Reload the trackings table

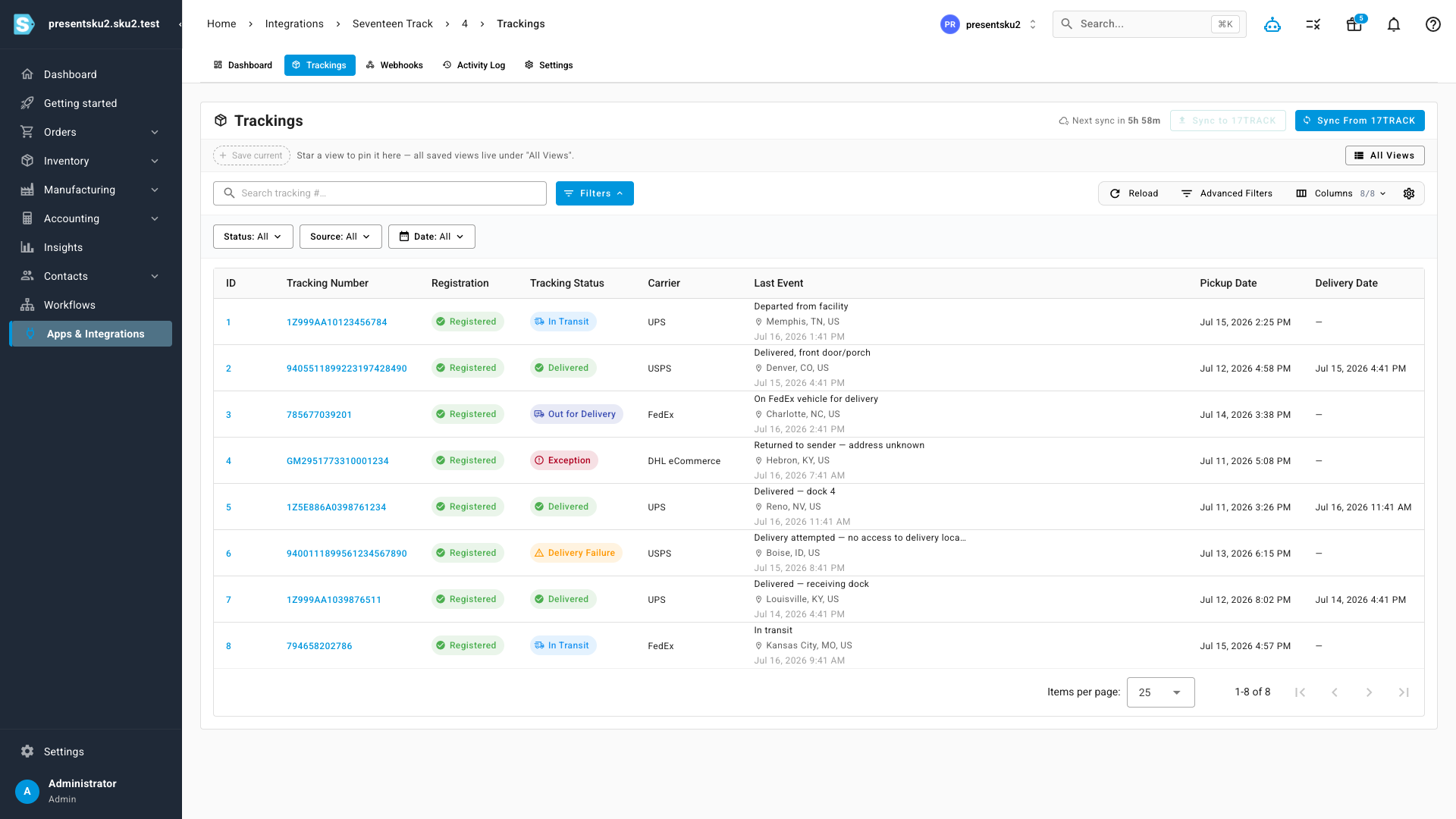(1134, 193)
